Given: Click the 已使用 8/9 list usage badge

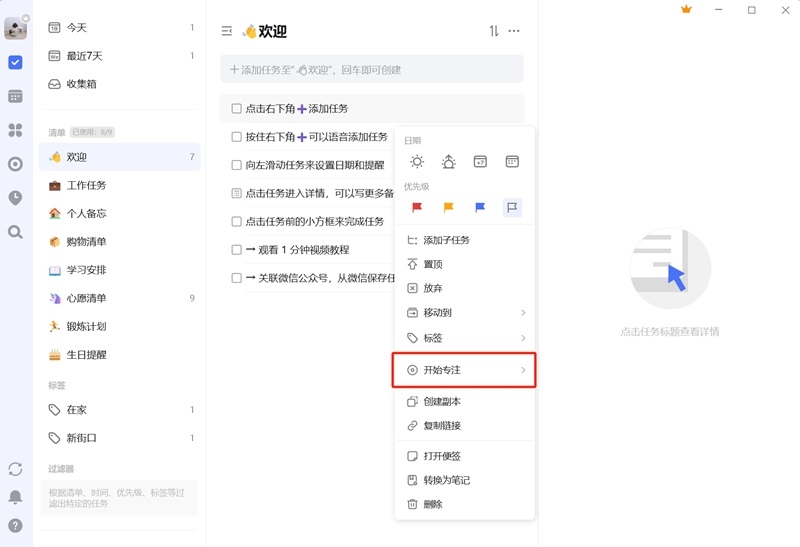Looking at the screenshot, I should click(x=92, y=132).
